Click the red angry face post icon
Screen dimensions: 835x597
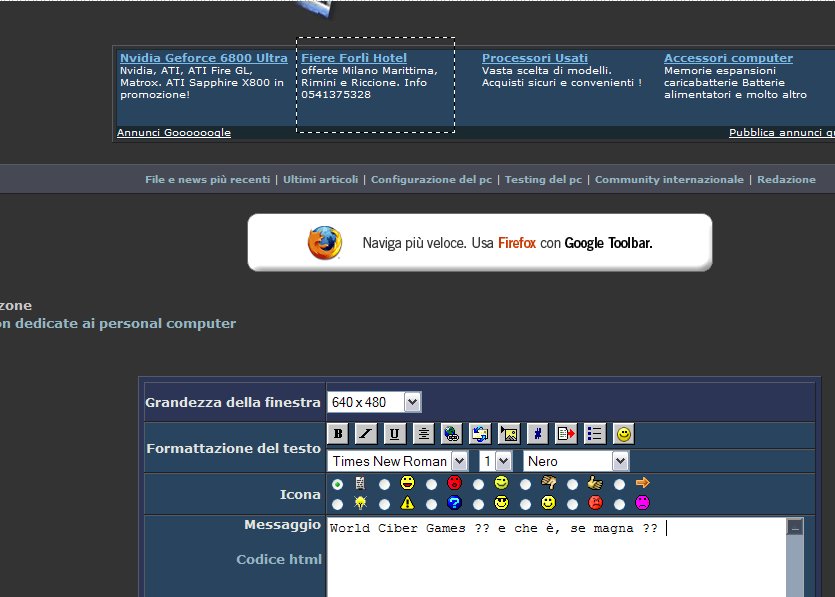tap(595, 503)
